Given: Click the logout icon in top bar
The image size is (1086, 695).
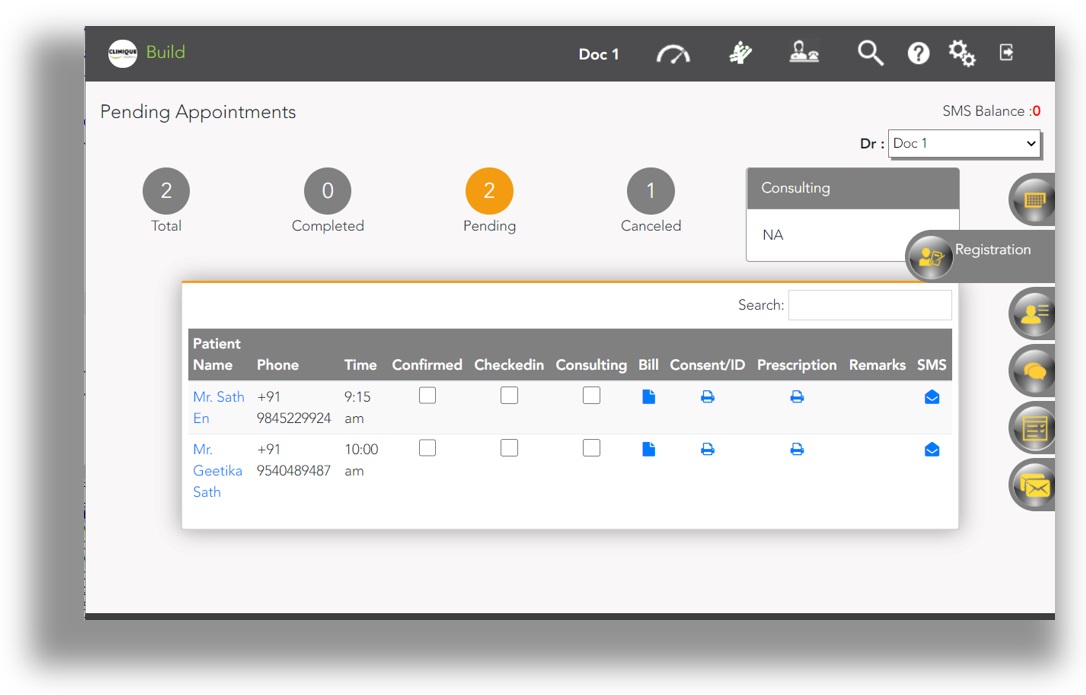Looking at the screenshot, I should pos(1007,53).
